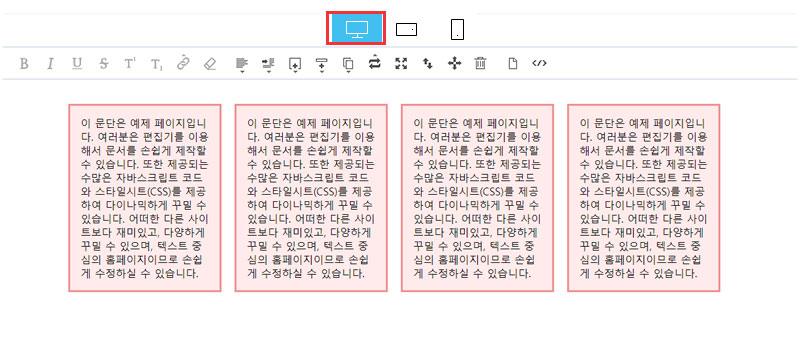The image size is (800, 361).
Task: Insert a hyperlink
Action: pyautogui.click(x=183, y=64)
